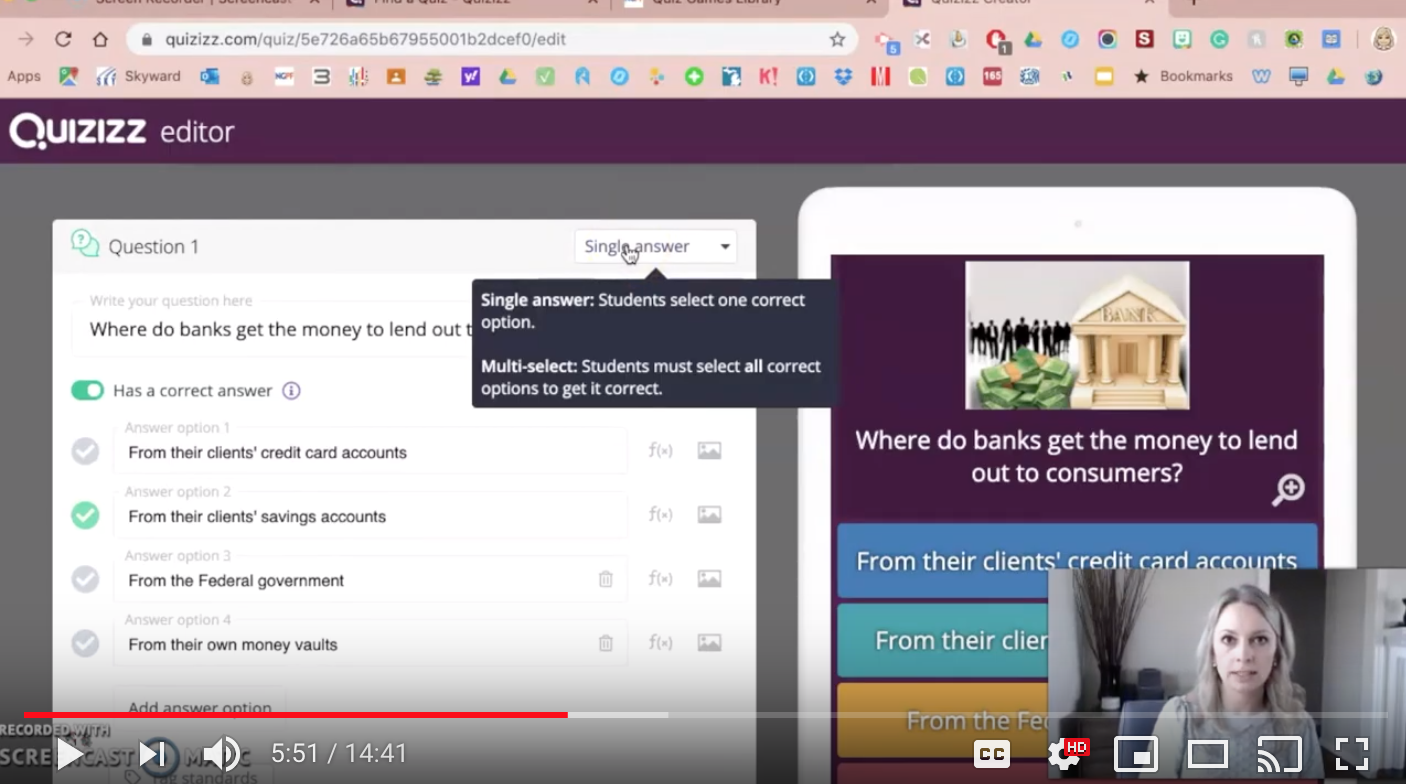Add image to answer option 1
The height and width of the screenshot is (784, 1406).
click(709, 451)
